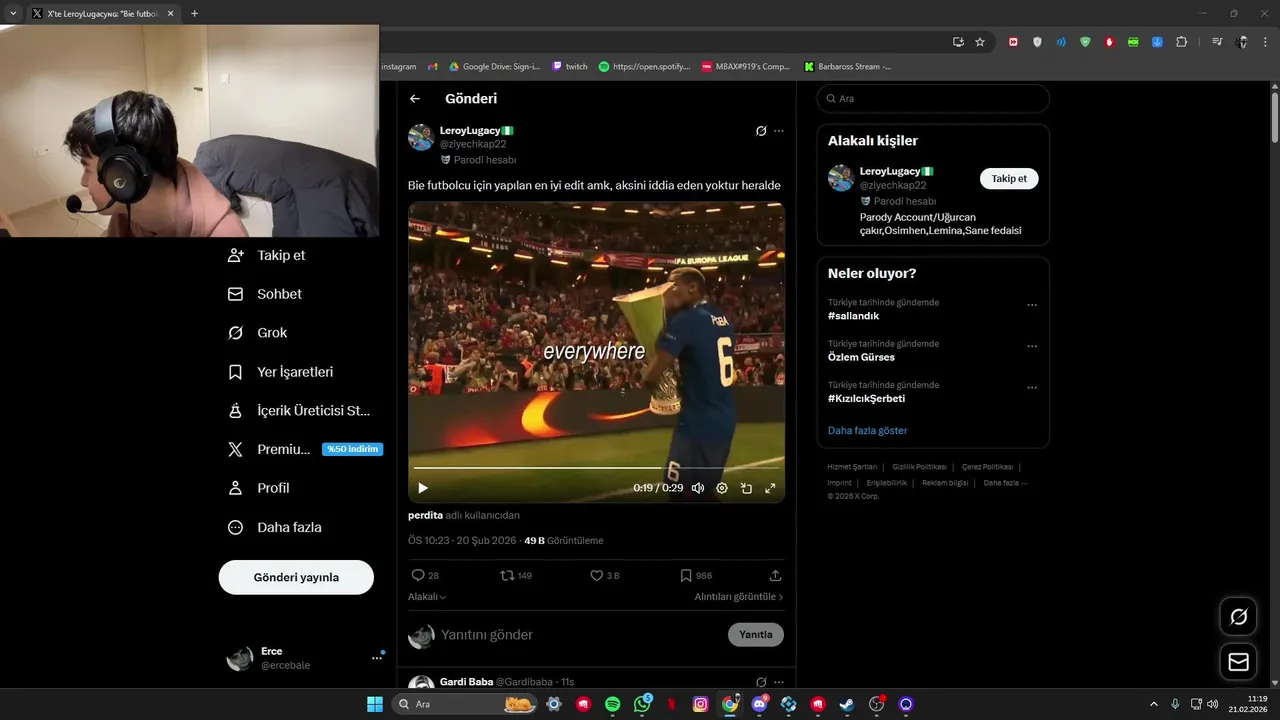
Task: Expand Daha fazla in the sidebar
Action: pyautogui.click(x=275, y=527)
